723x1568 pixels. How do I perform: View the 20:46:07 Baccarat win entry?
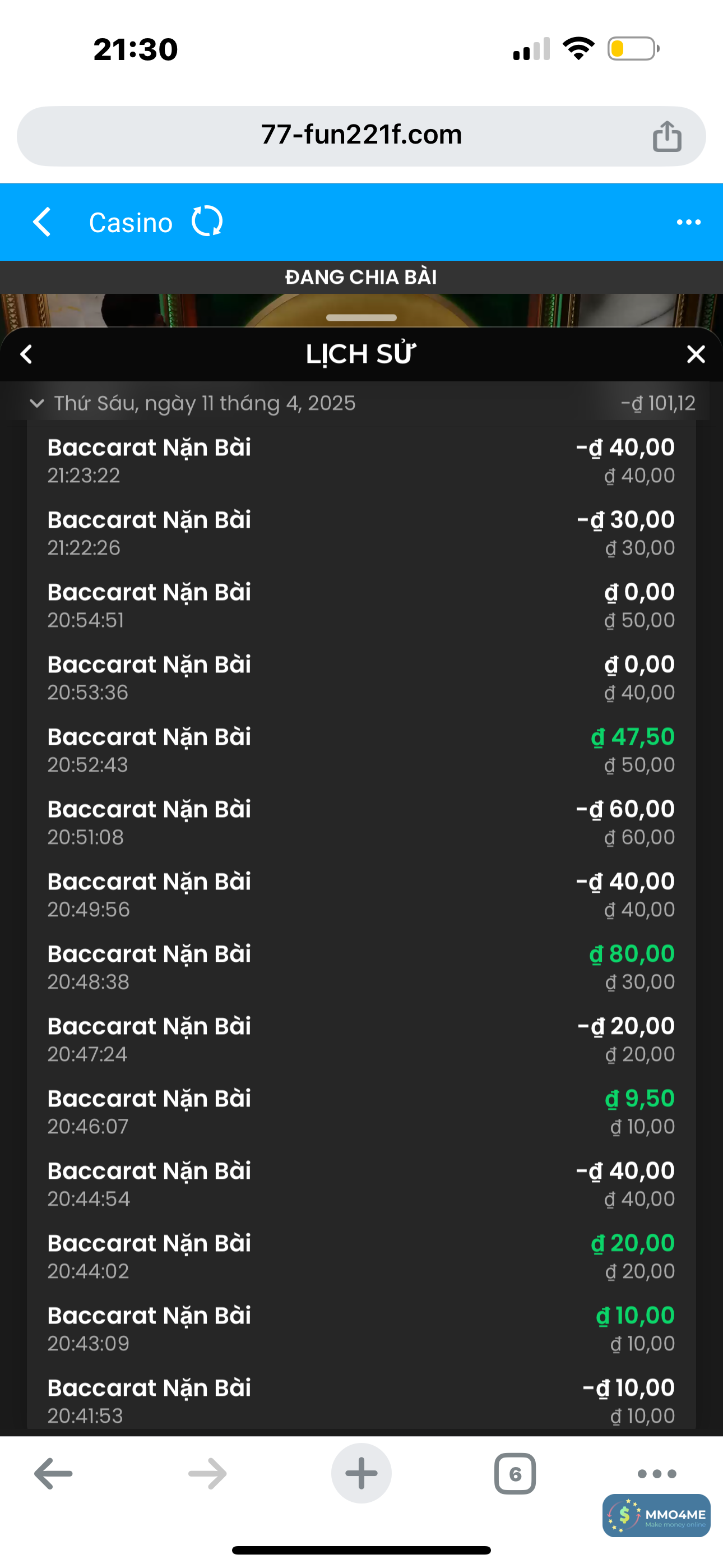pos(361,1112)
